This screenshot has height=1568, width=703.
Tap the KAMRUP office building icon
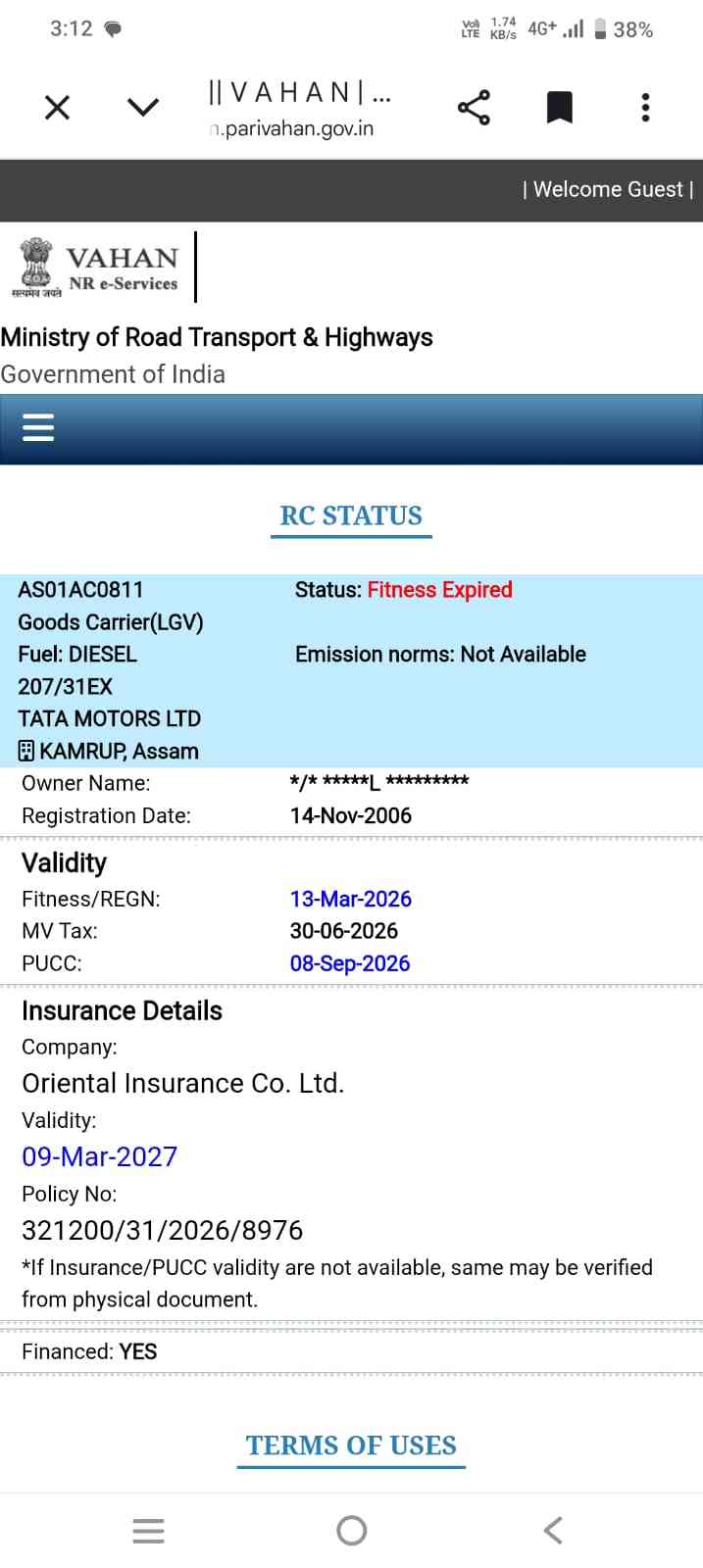(x=26, y=752)
